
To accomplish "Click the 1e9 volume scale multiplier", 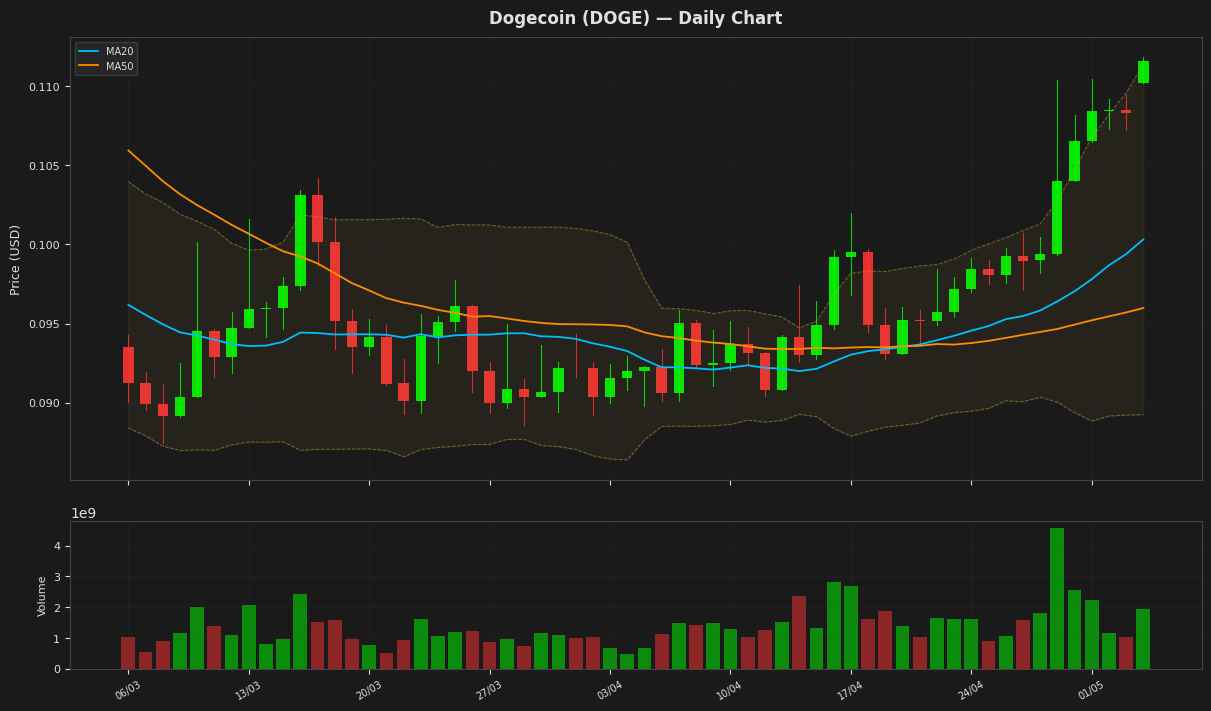I will 83,513.
